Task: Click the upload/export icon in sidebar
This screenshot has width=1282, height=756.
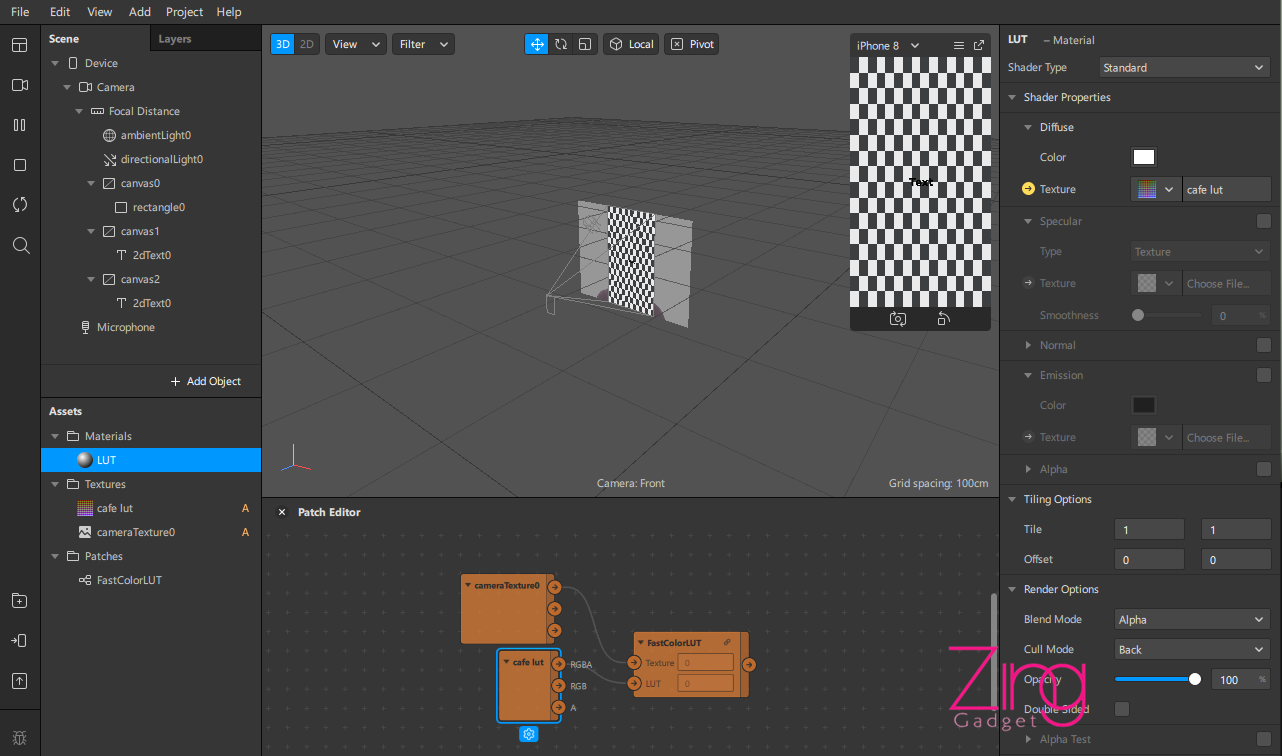Action: [20, 681]
